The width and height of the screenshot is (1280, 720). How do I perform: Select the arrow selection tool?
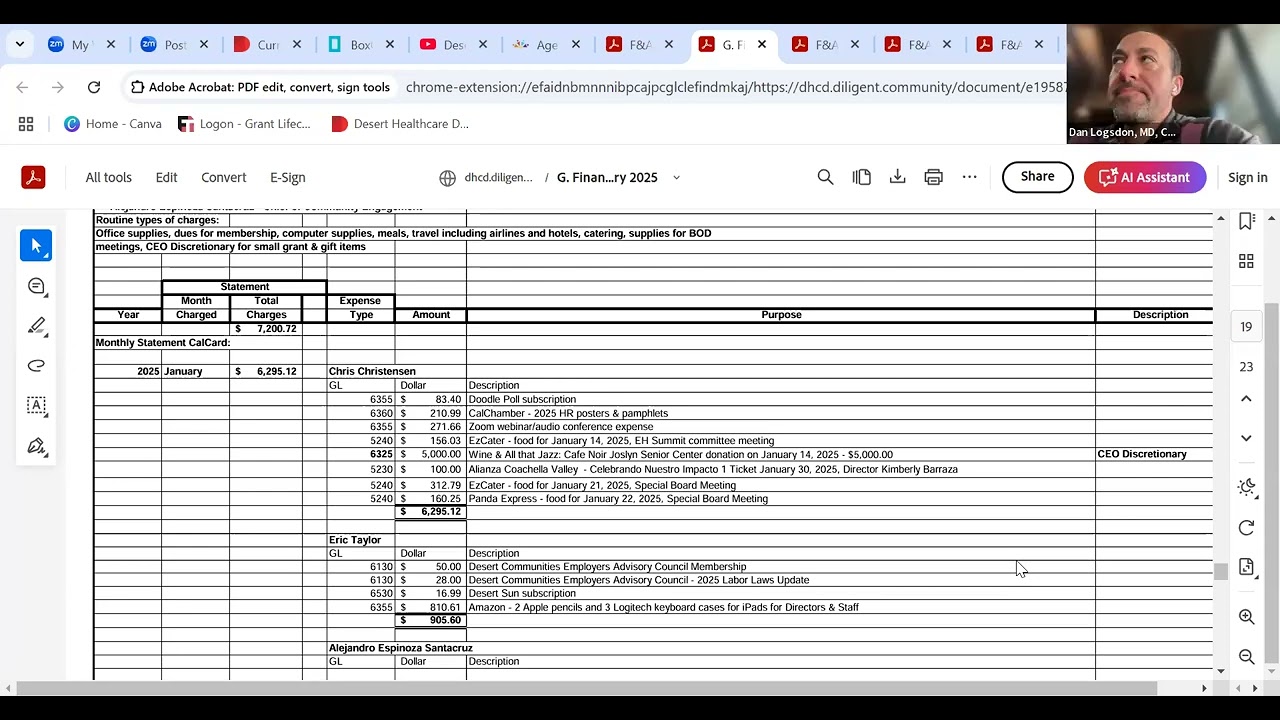pos(36,246)
